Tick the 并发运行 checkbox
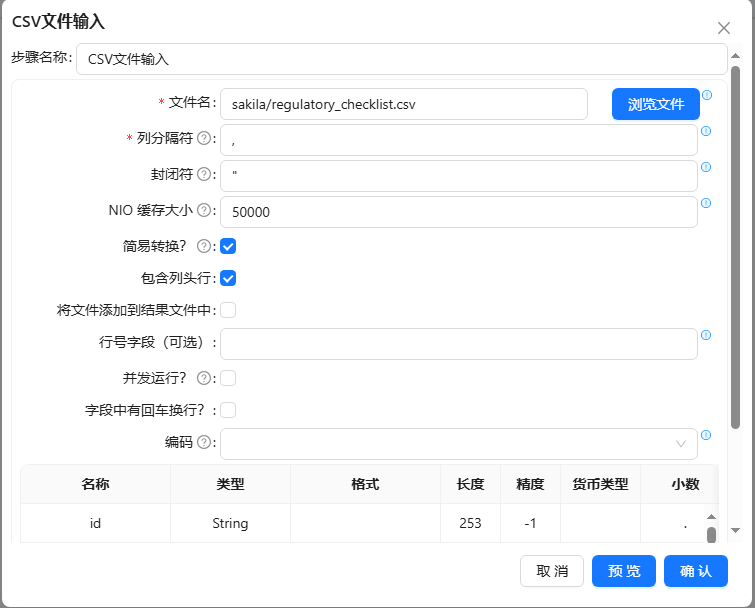This screenshot has width=755, height=608. coord(228,378)
